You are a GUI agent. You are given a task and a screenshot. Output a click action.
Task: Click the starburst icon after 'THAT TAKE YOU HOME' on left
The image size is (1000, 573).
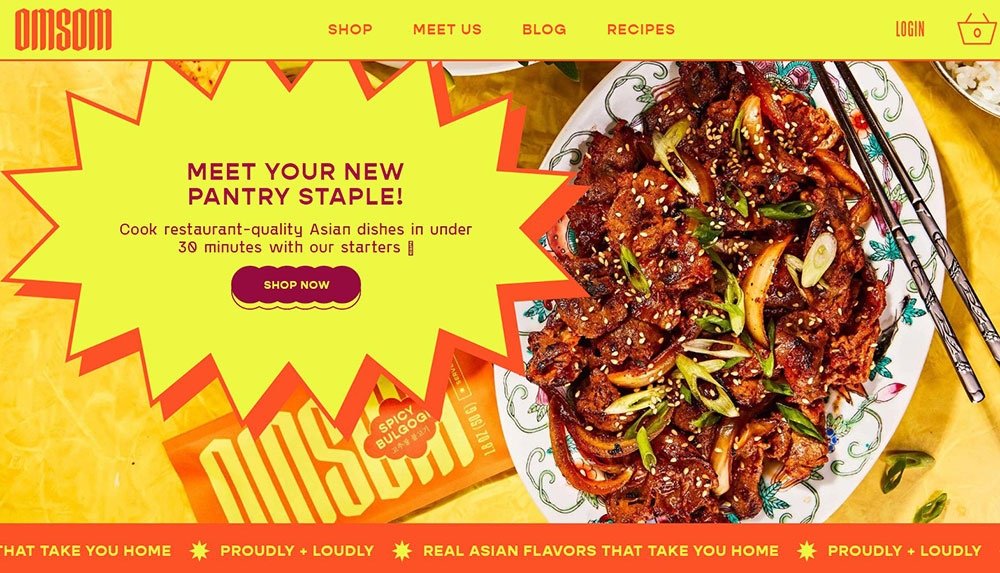(199, 551)
